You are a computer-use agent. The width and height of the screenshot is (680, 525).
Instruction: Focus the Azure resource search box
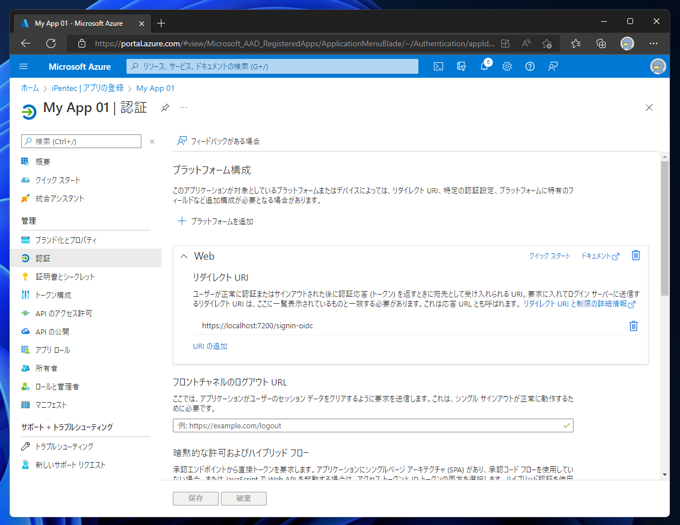[272, 66]
